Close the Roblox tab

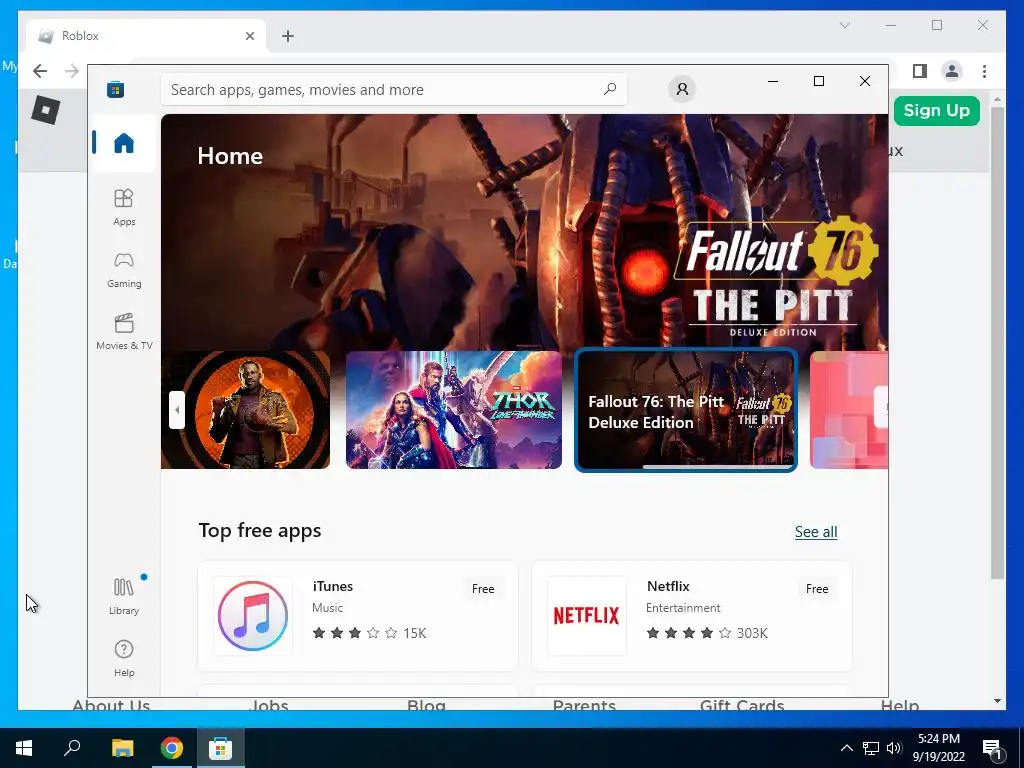tap(249, 36)
